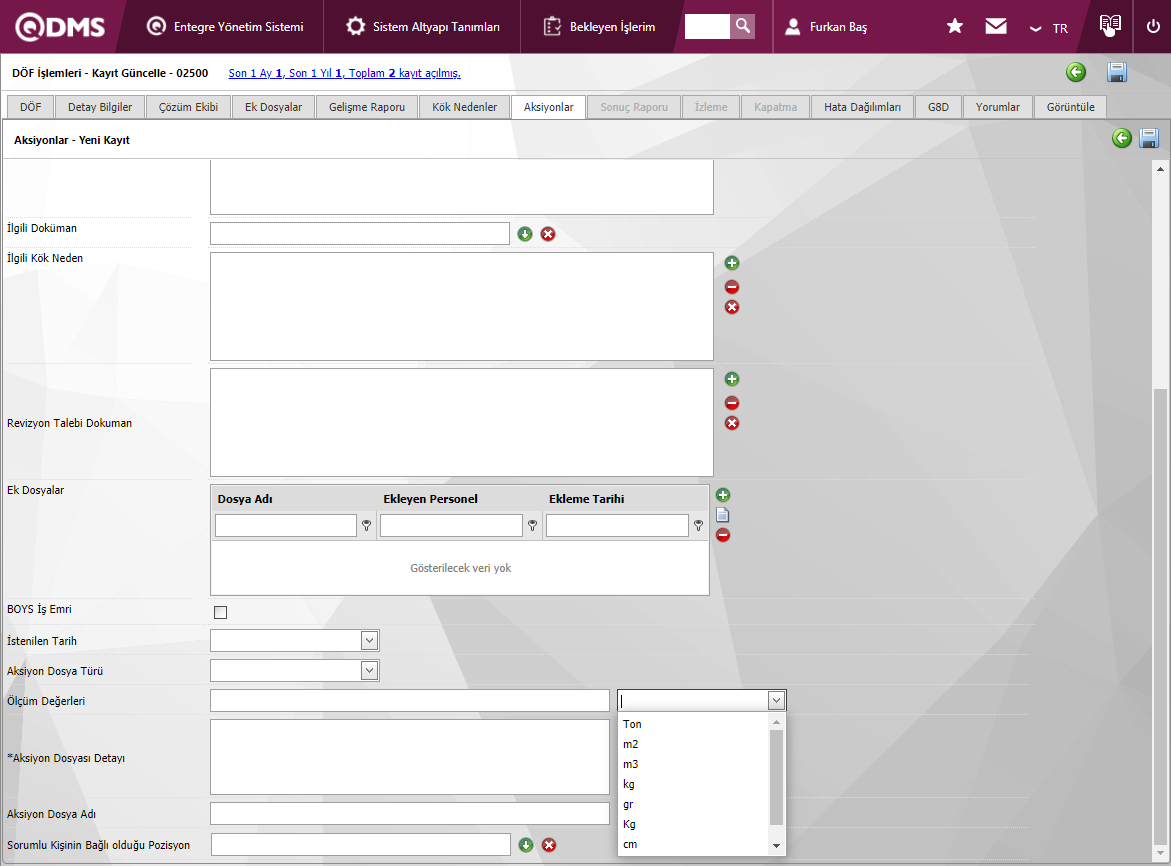Open Sistem Altyapı Tanımları menu

pyautogui.click(x=423, y=27)
